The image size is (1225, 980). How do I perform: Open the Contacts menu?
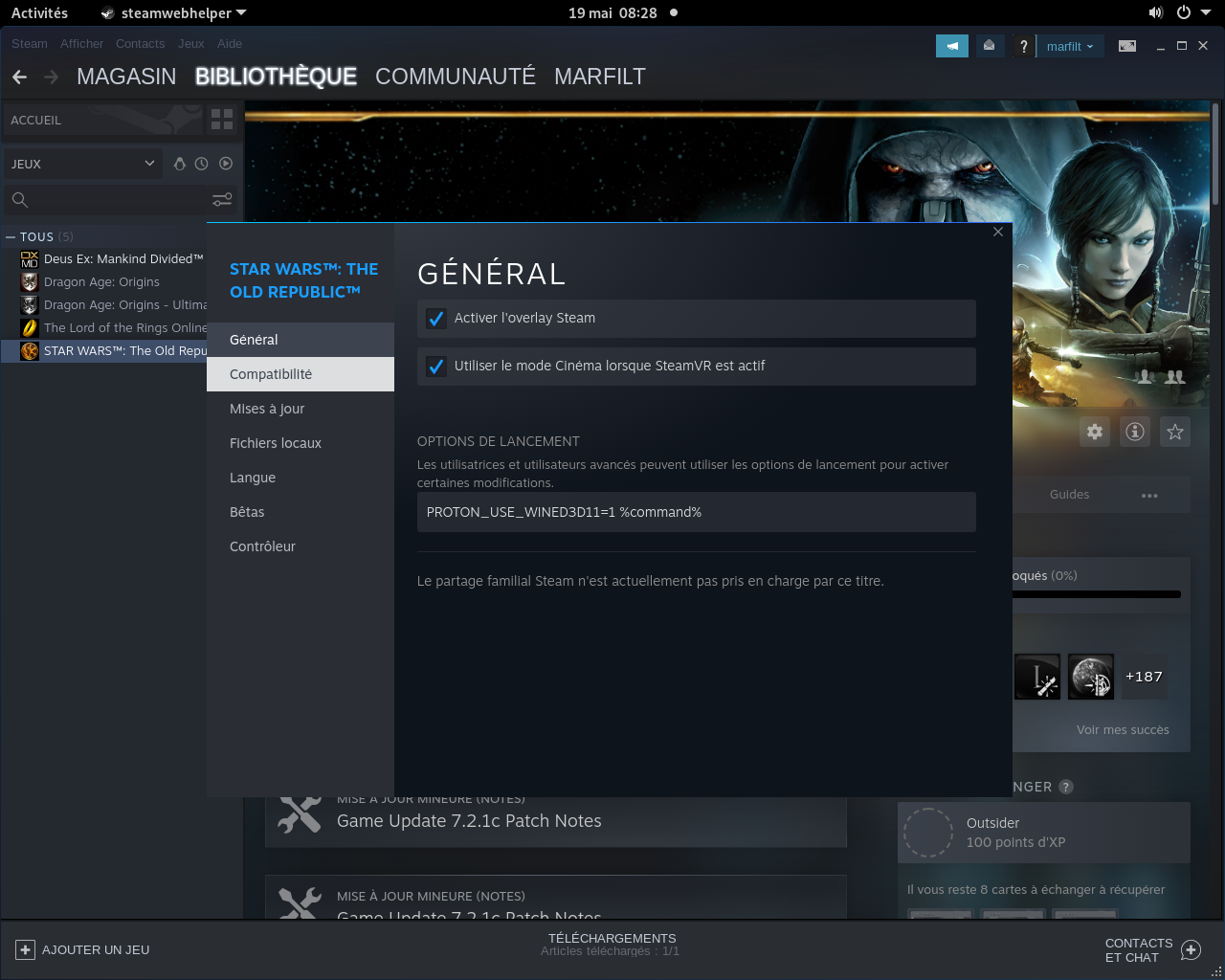coord(140,43)
